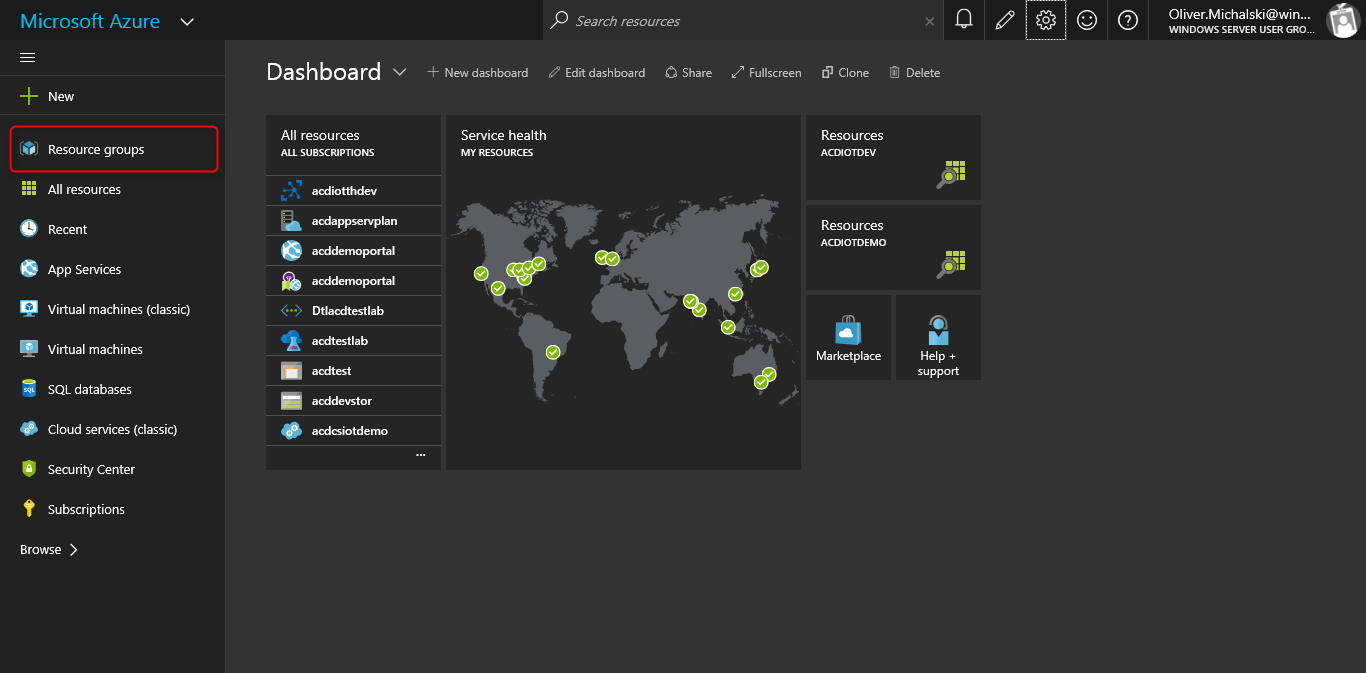The width and height of the screenshot is (1366, 673).
Task: Click the acdtestlab resource icon
Action: click(x=291, y=341)
